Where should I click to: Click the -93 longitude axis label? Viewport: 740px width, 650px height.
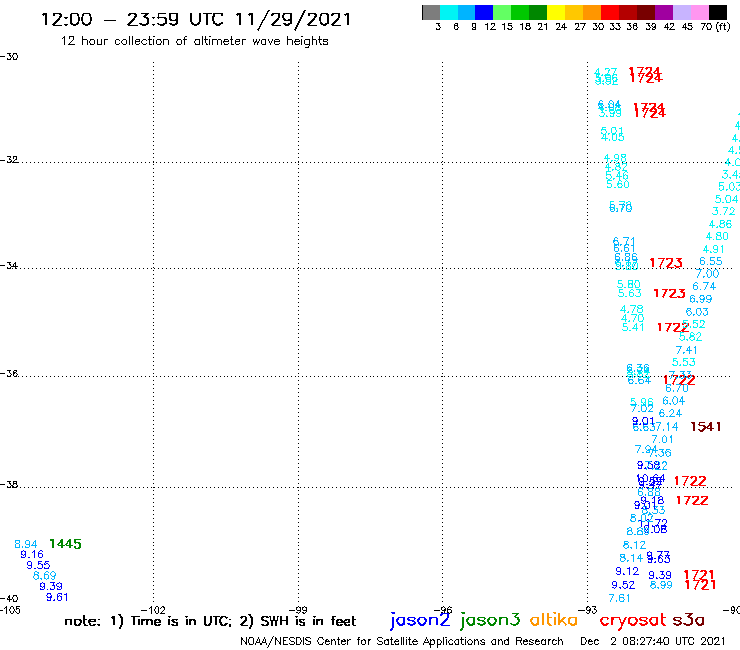tap(588, 610)
